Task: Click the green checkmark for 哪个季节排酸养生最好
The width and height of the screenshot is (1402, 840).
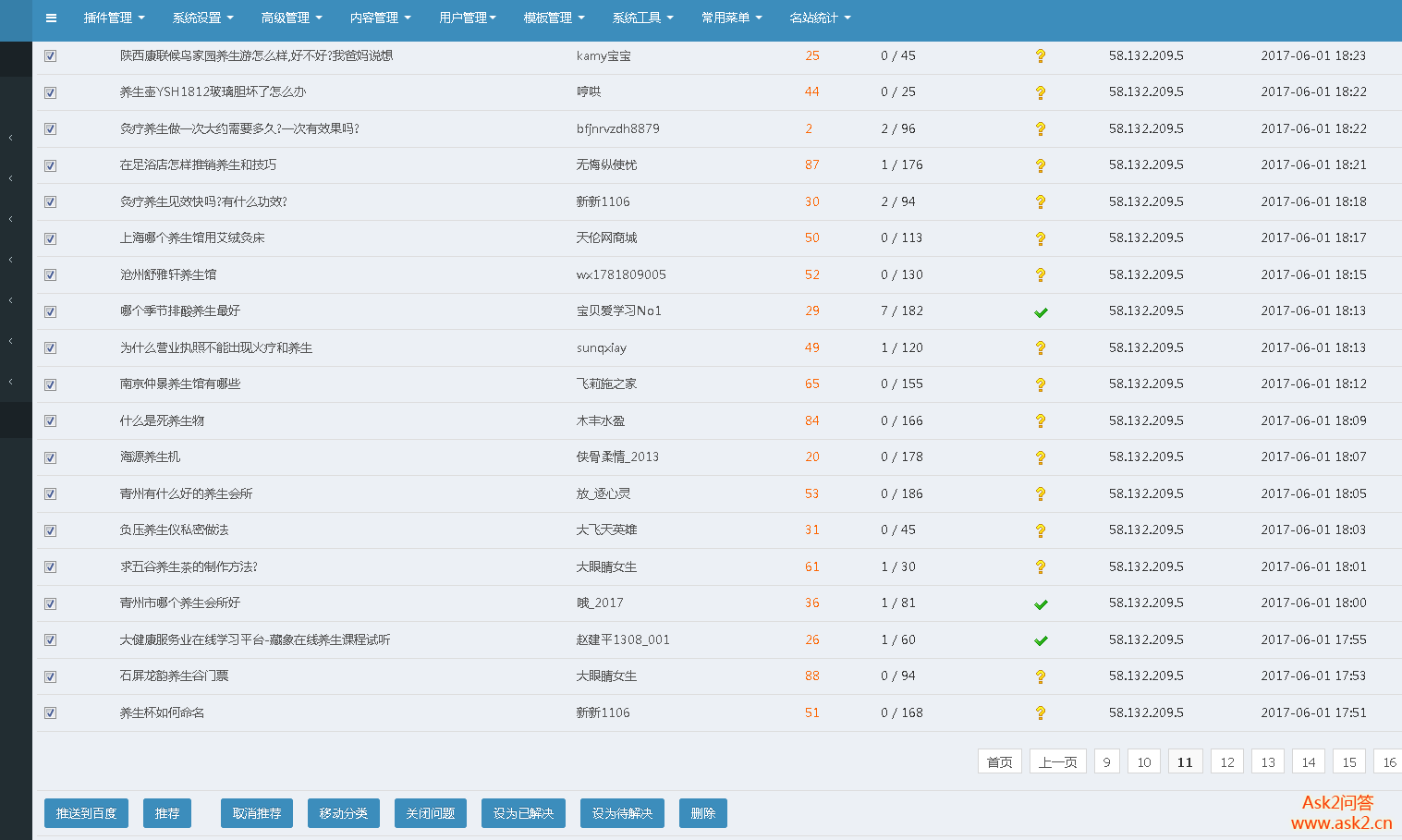Action: tap(1041, 312)
